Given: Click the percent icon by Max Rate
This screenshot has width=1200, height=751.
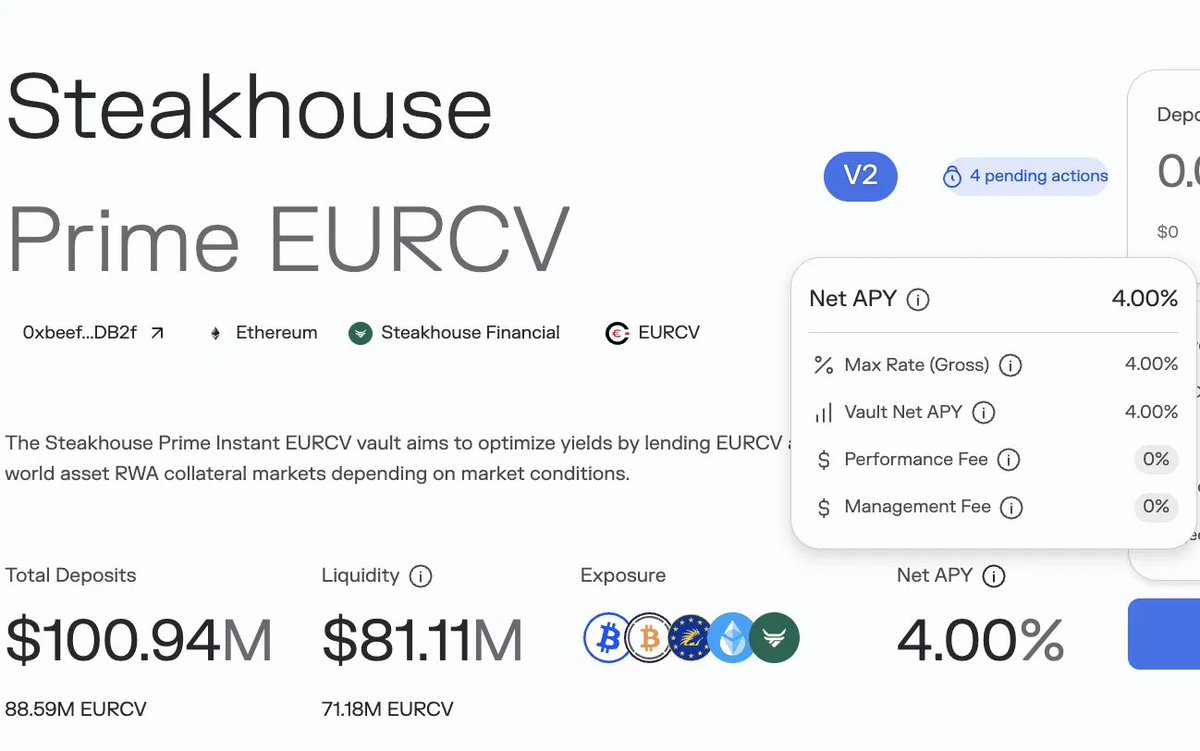Looking at the screenshot, I should pos(823,365).
